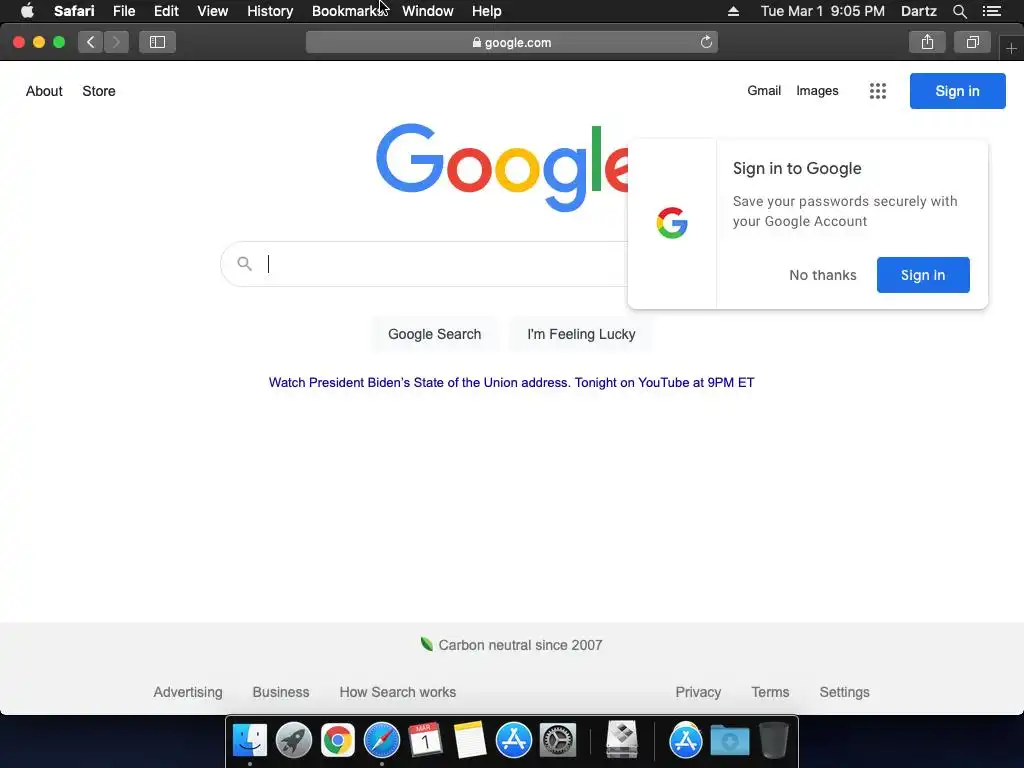Open the About link
Viewport: 1024px width, 768px height.
click(44, 91)
